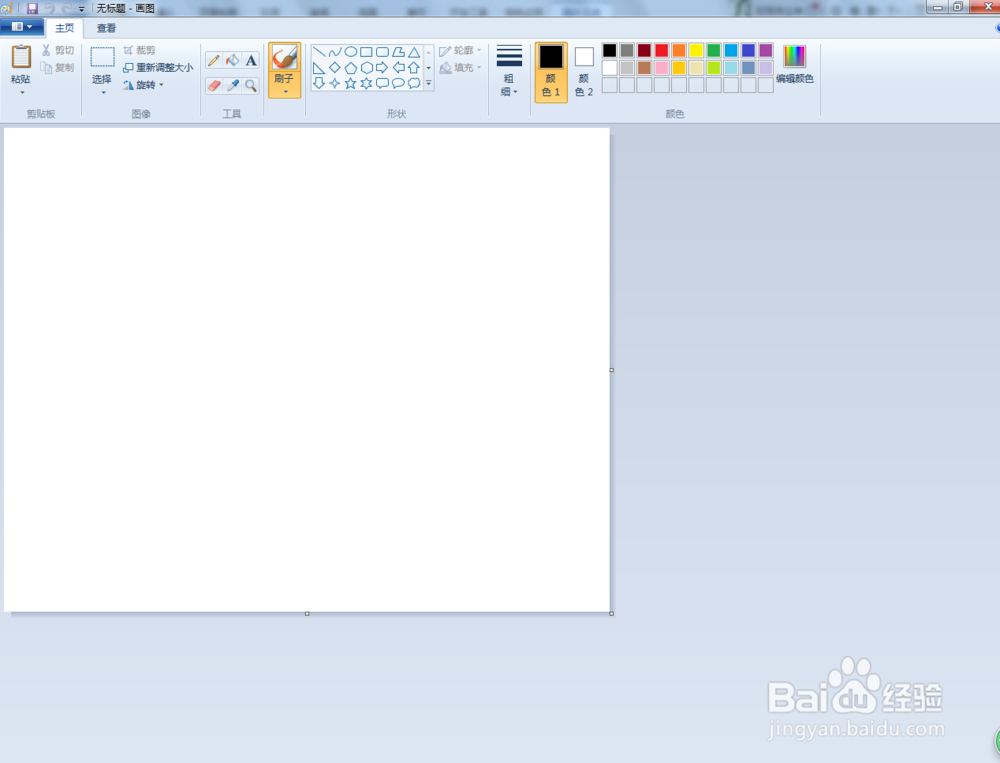Screen dimensions: 1000x763
Task: Select the Color picker eyedropper tool
Action: click(233, 85)
